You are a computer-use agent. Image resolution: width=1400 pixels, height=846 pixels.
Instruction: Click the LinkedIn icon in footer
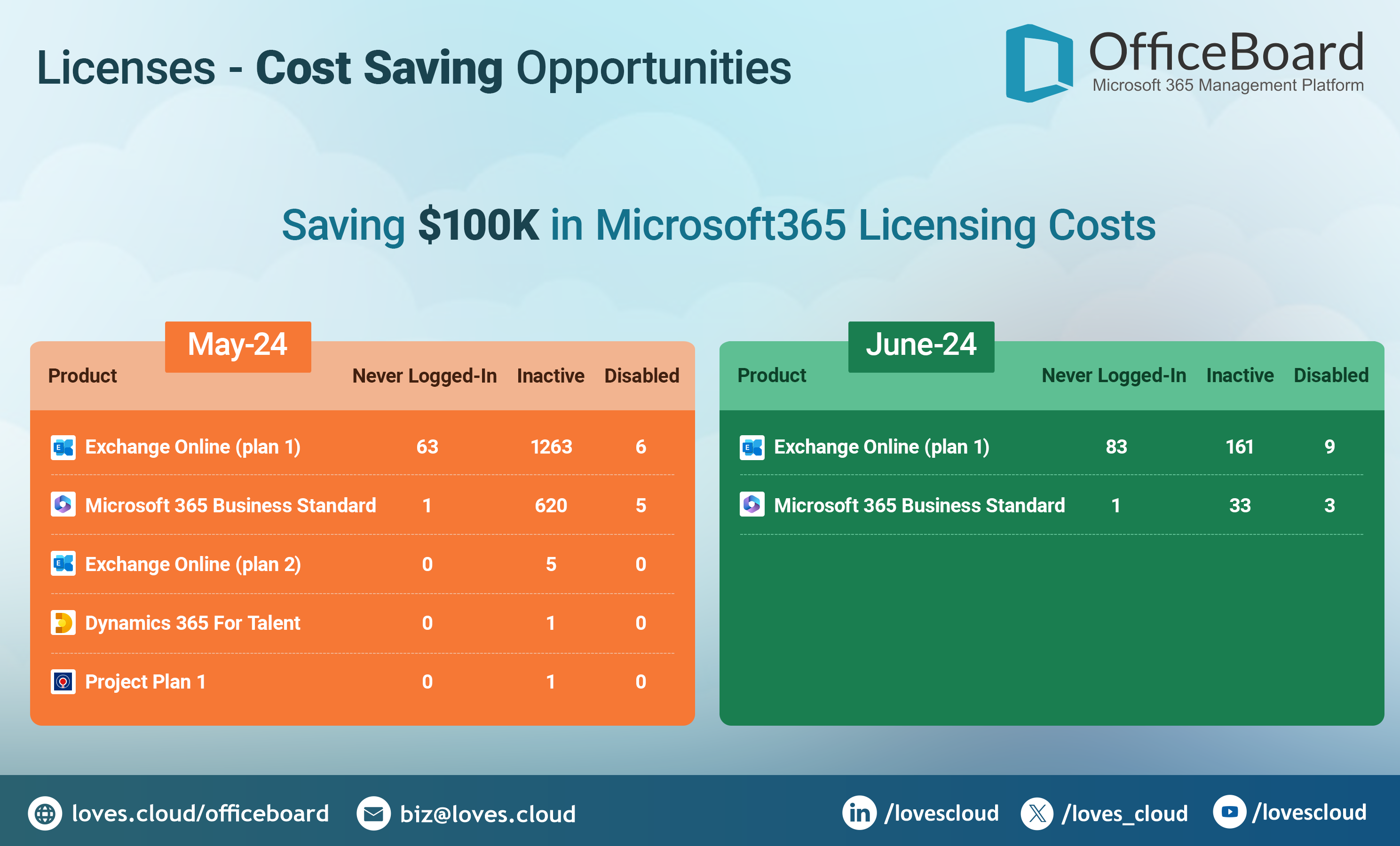click(x=859, y=813)
